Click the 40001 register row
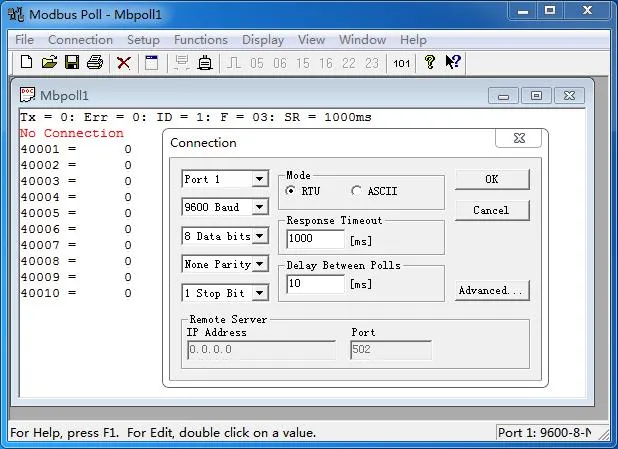Screen dimensions: 618x449 [x=76, y=149]
